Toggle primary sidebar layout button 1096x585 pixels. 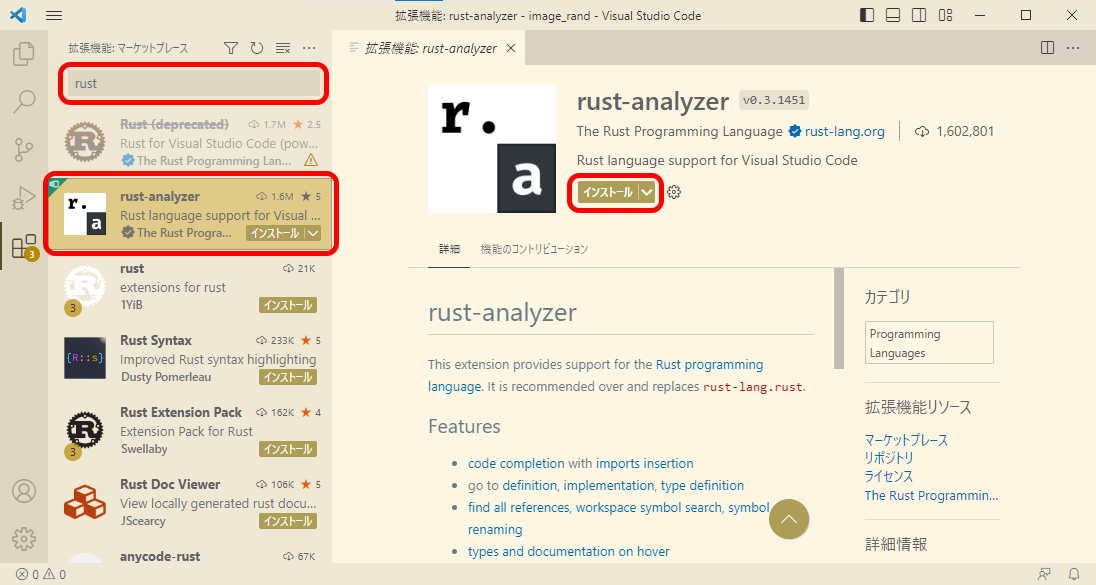tap(866, 16)
